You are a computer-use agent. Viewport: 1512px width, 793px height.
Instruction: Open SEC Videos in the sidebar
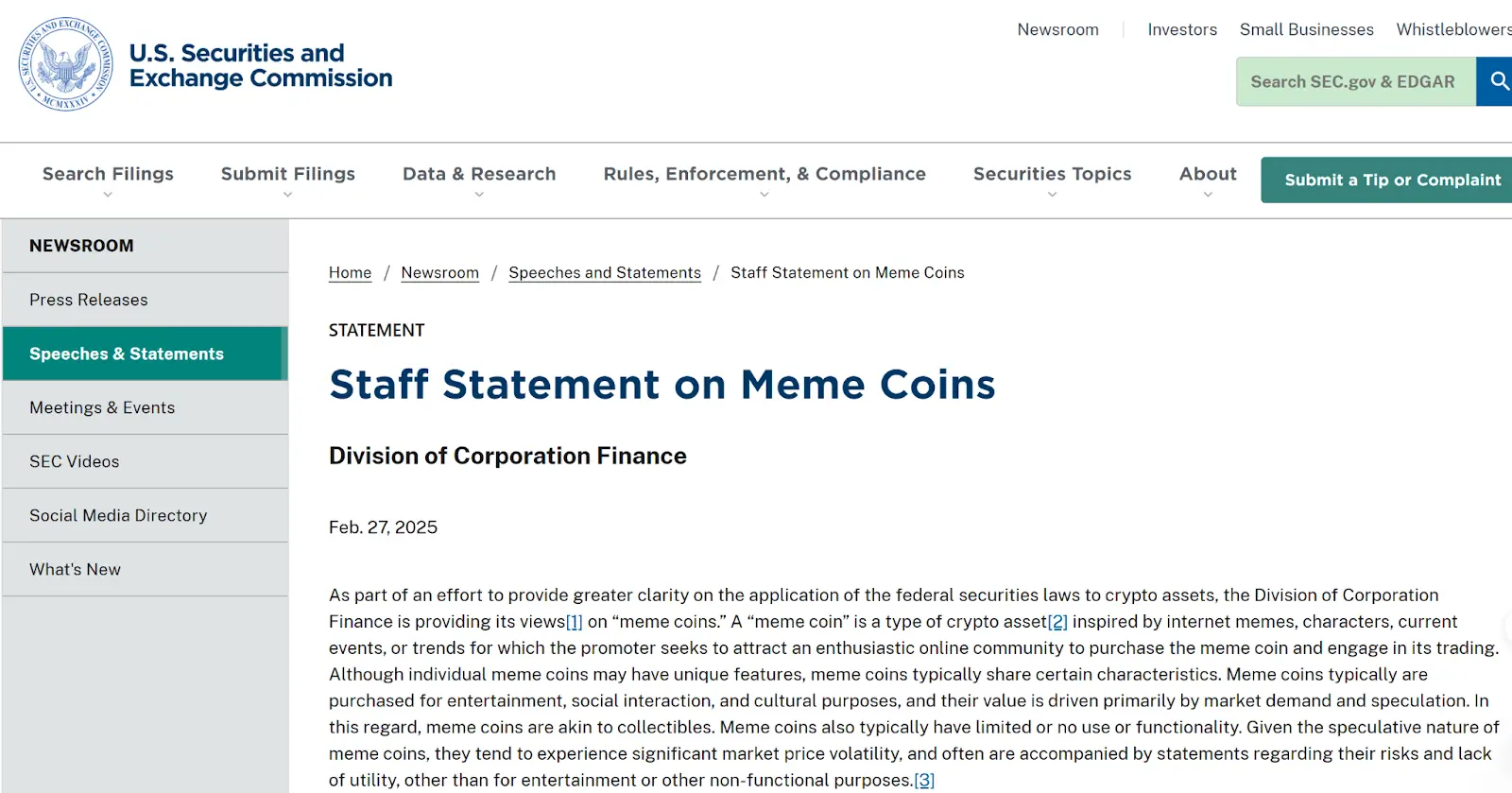tap(146, 461)
